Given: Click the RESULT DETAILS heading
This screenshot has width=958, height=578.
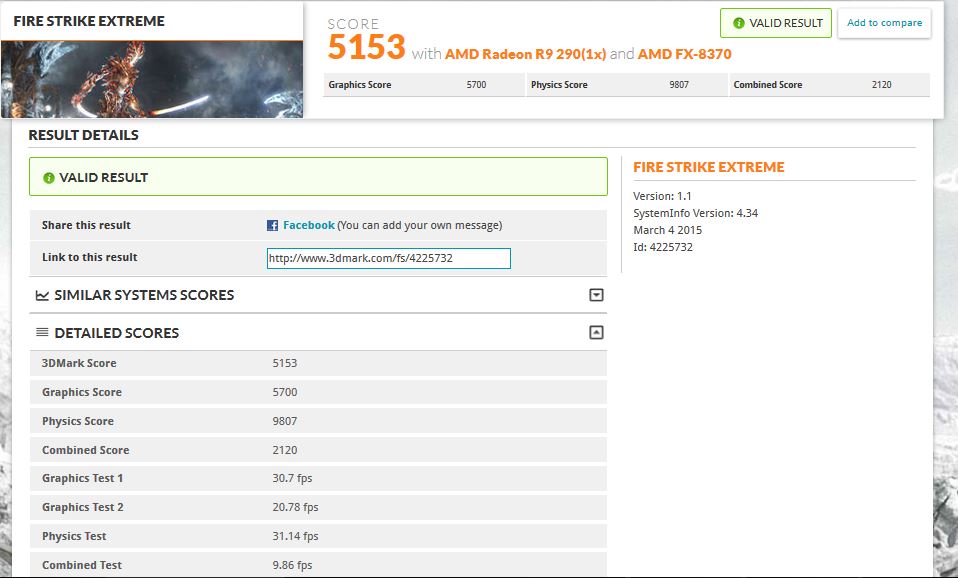Looking at the screenshot, I should tap(84, 135).
